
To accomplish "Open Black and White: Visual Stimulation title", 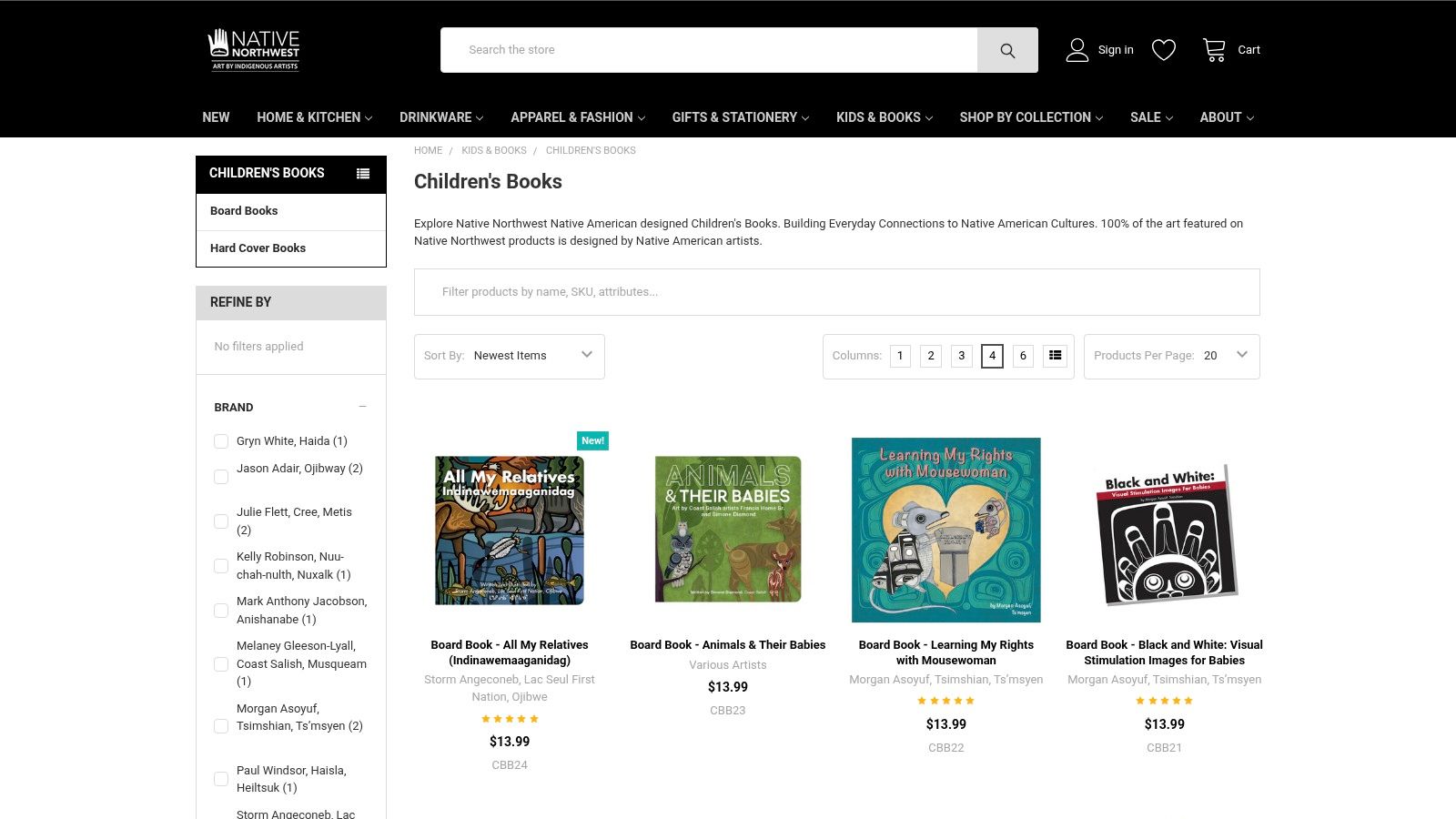I will [1165, 652].
